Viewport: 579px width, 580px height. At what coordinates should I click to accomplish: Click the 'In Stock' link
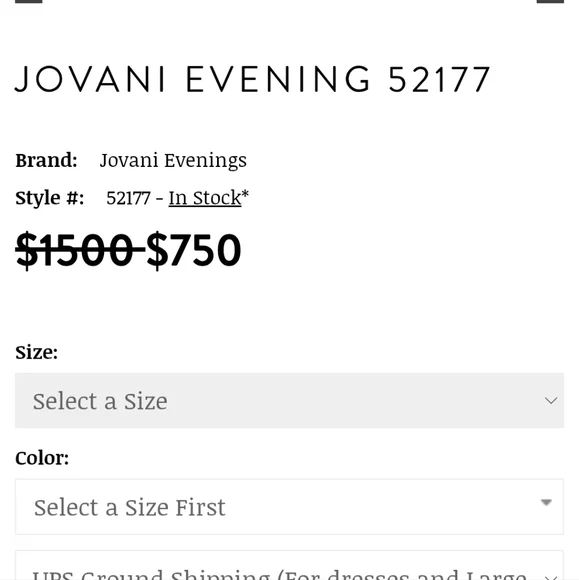point(205,198)
